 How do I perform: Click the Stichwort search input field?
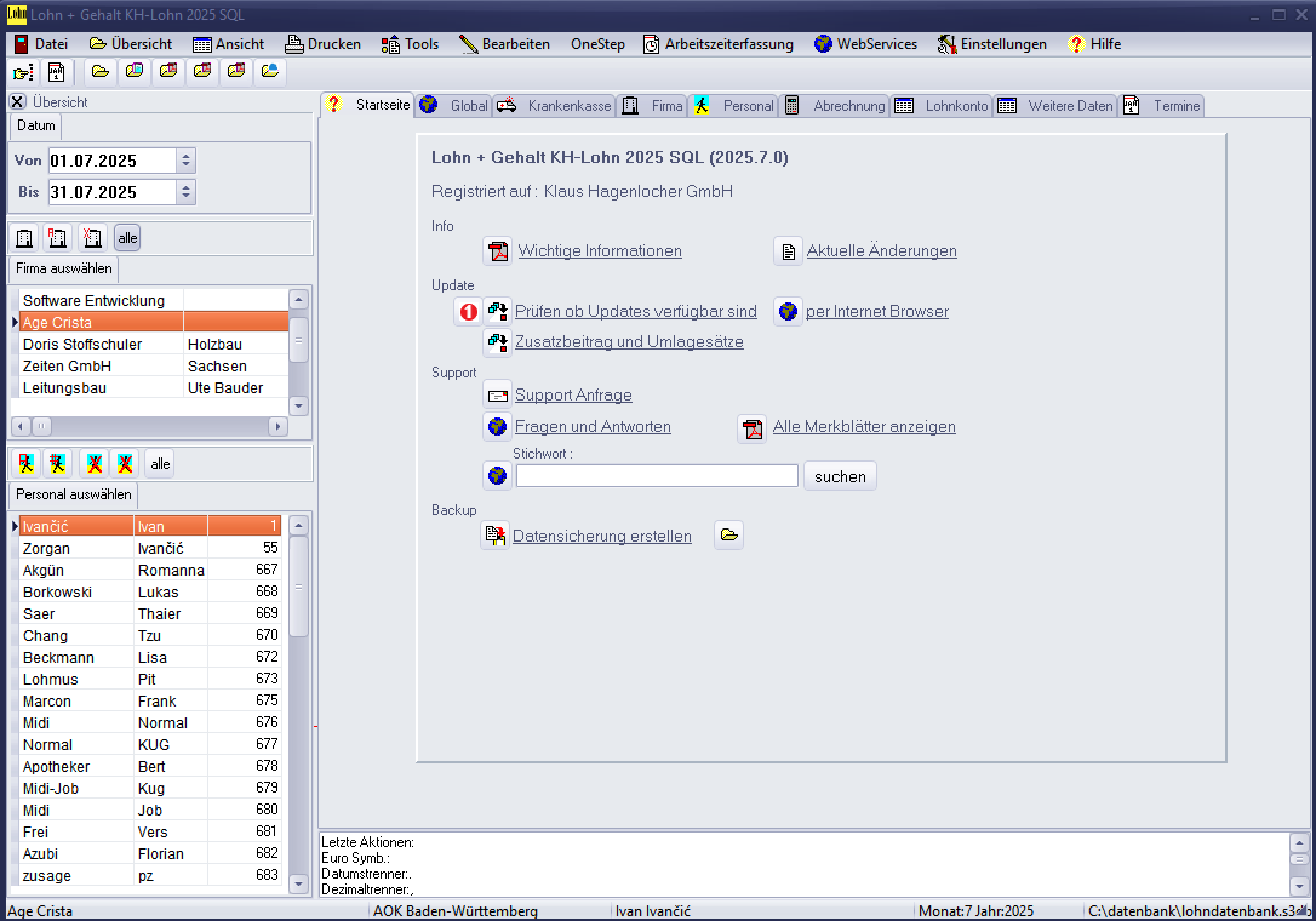click(657, 476)
